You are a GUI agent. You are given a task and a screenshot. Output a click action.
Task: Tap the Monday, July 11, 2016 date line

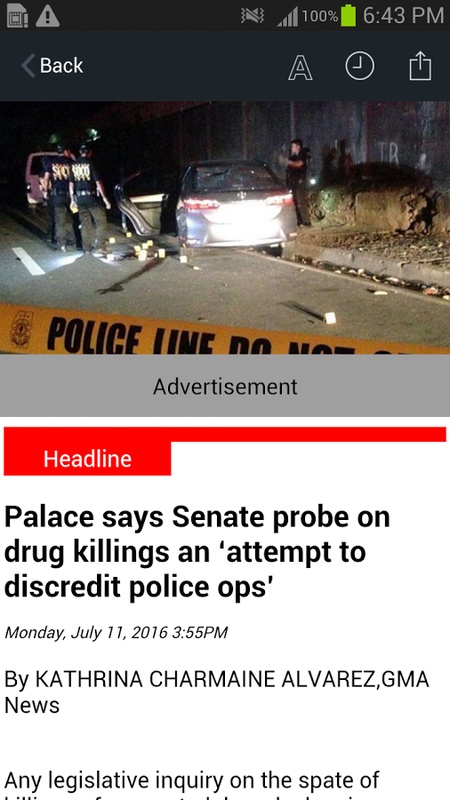coord(116,633)
